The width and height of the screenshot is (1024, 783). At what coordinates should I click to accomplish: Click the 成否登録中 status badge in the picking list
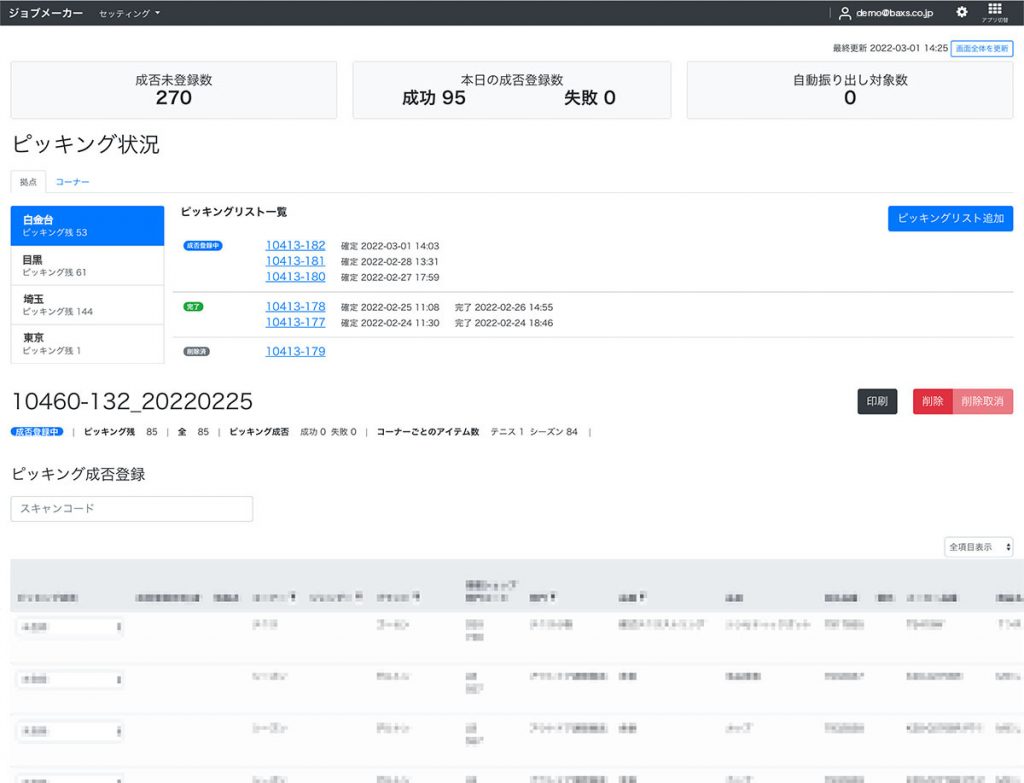point(202,245)
